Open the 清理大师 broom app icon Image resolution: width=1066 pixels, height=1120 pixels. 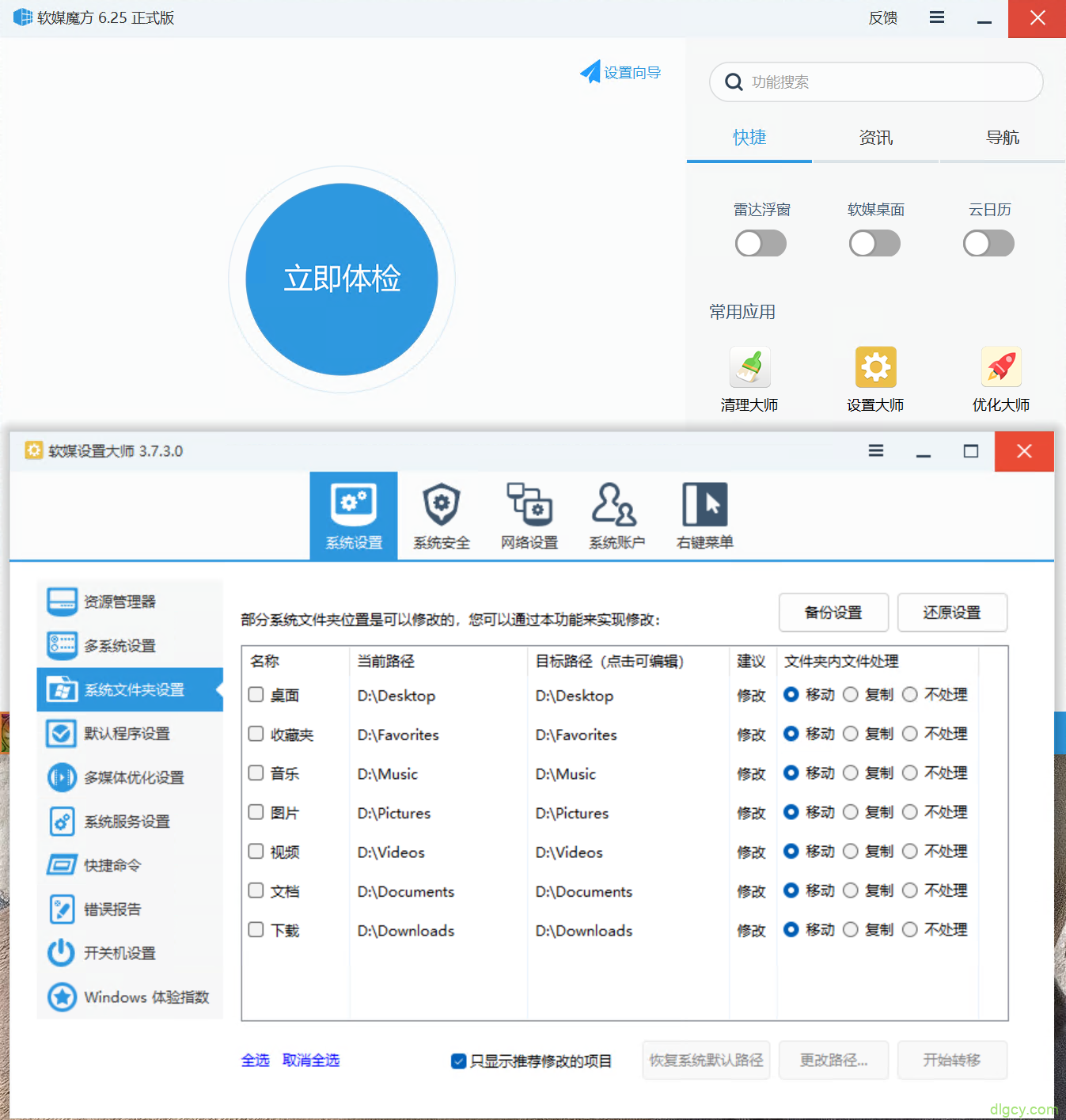pos(749,367)
